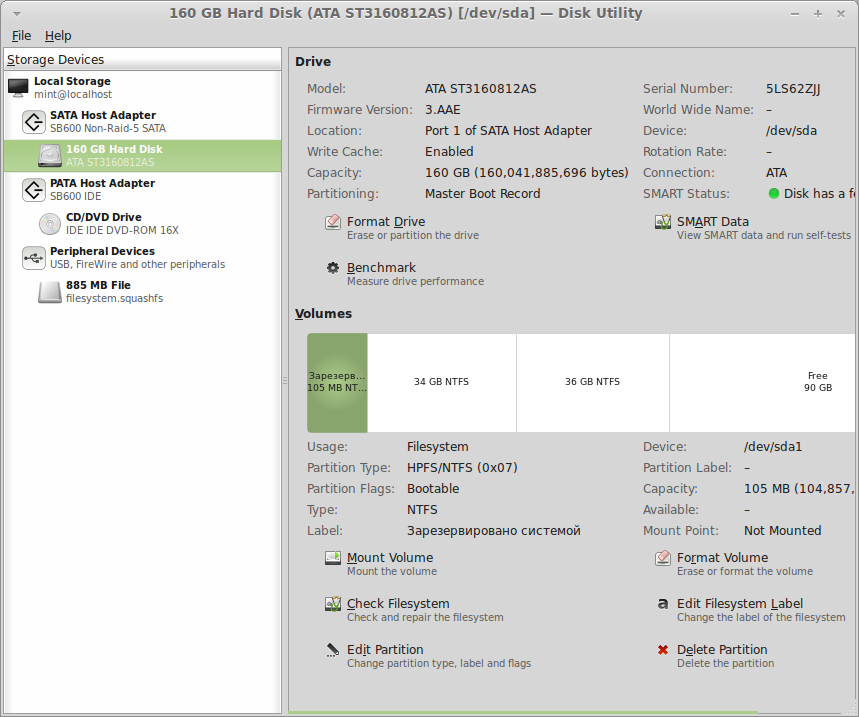Click the model value ATA ST3160812AS

(x=480, y=89)
